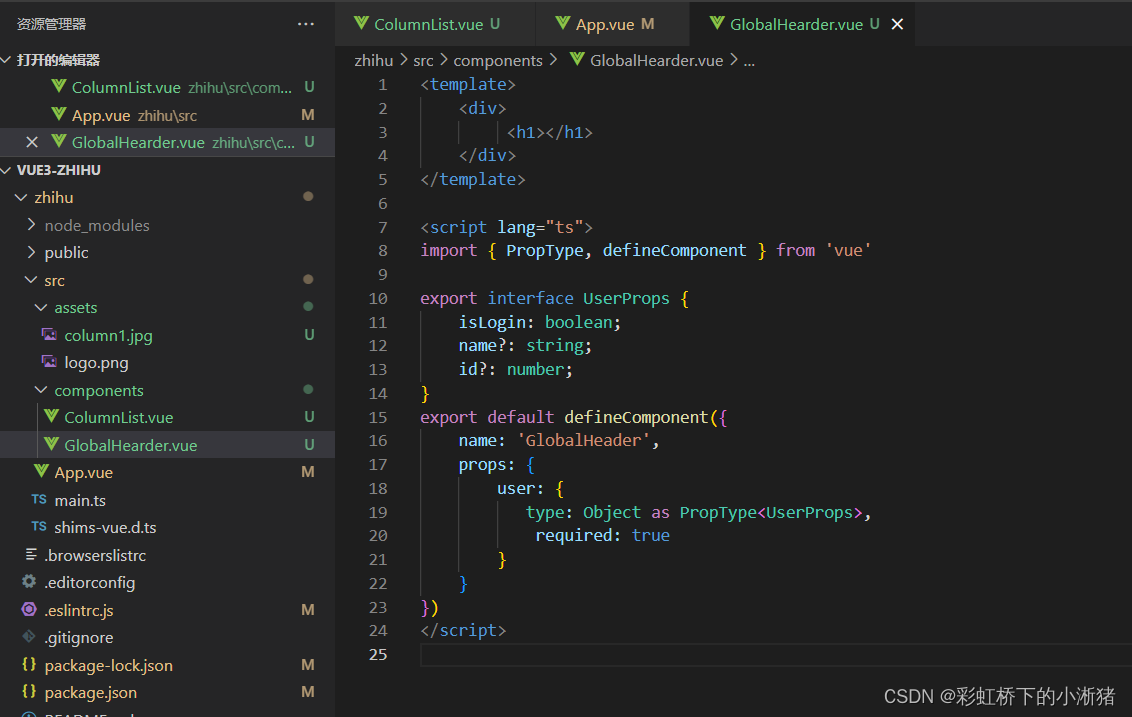
Task: Click TS icon beside shims-vue.d.ts
Action: (39, 527)
